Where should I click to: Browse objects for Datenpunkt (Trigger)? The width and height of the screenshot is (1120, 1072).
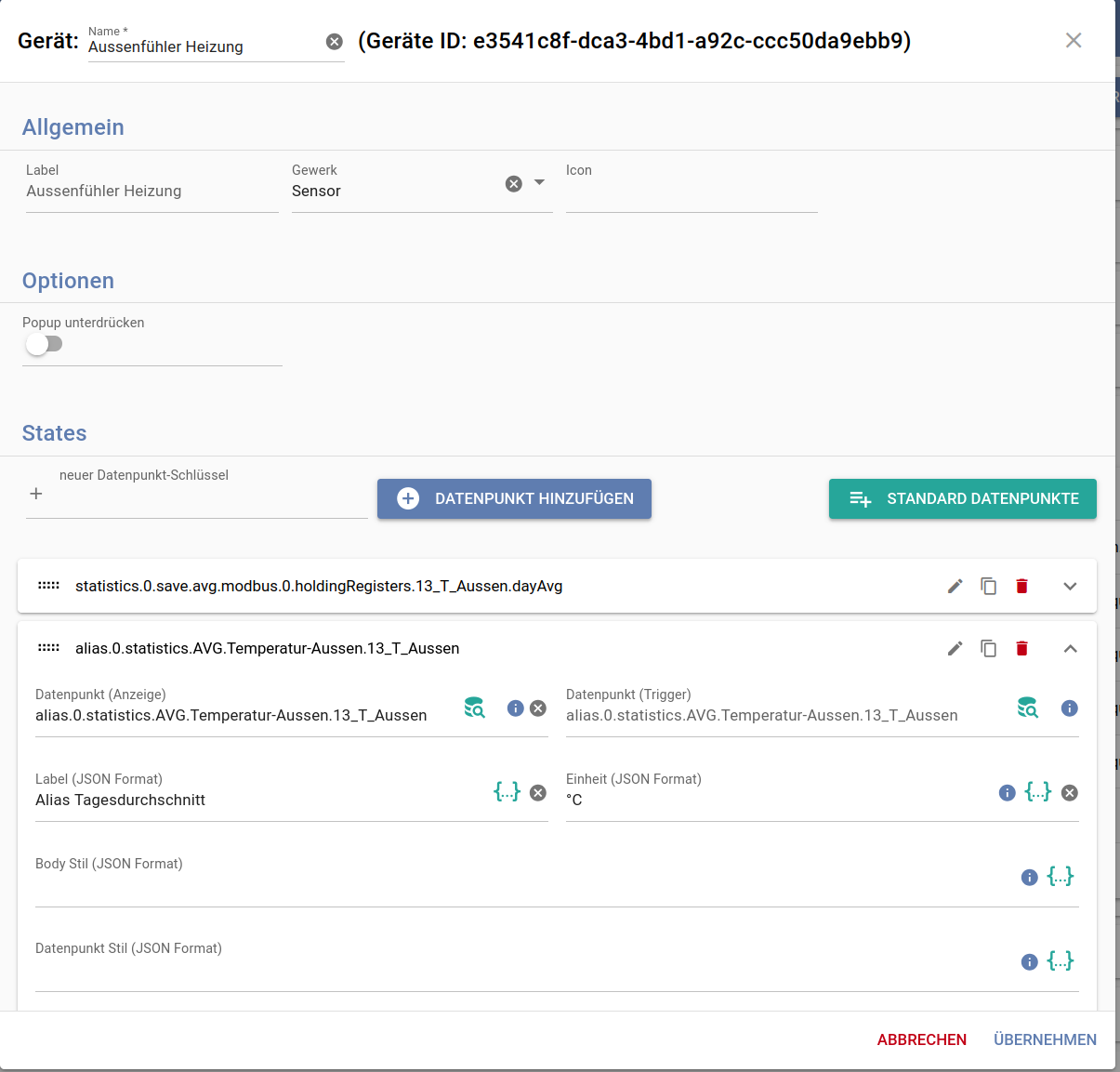[1027, 708]
